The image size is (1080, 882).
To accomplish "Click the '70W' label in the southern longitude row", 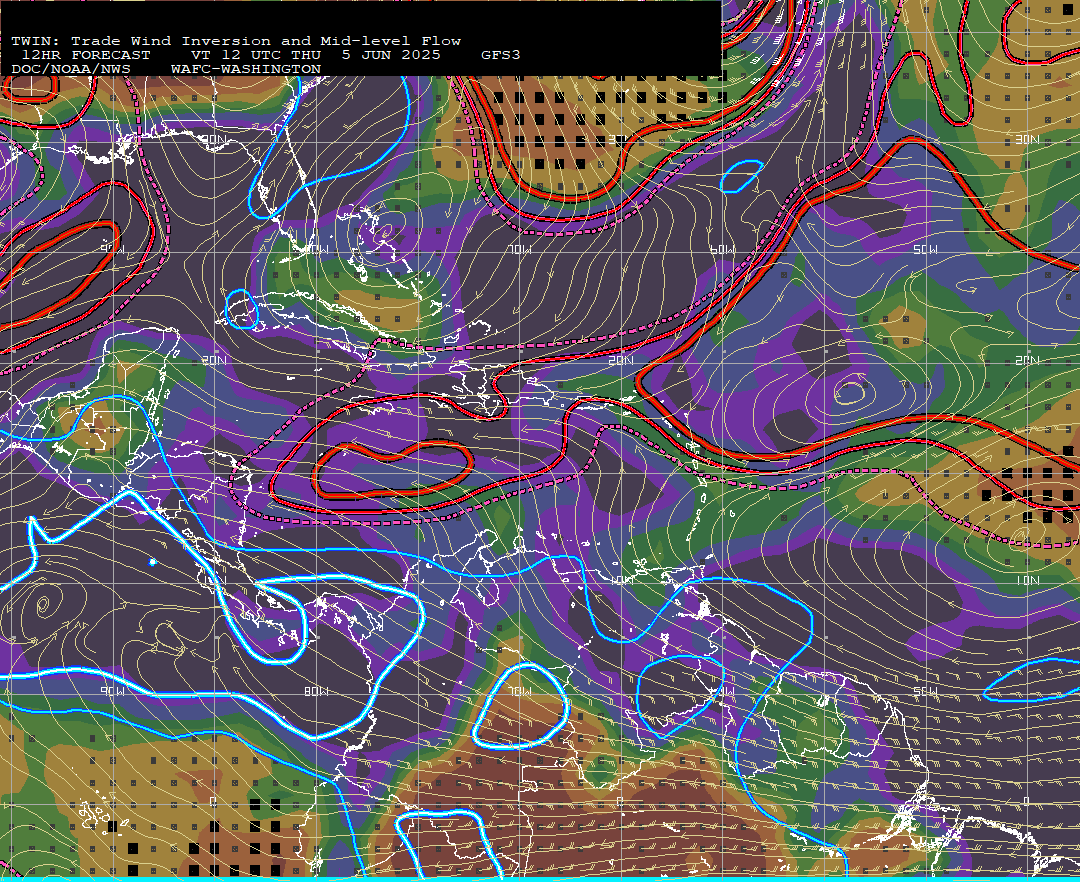I will 520,691.
